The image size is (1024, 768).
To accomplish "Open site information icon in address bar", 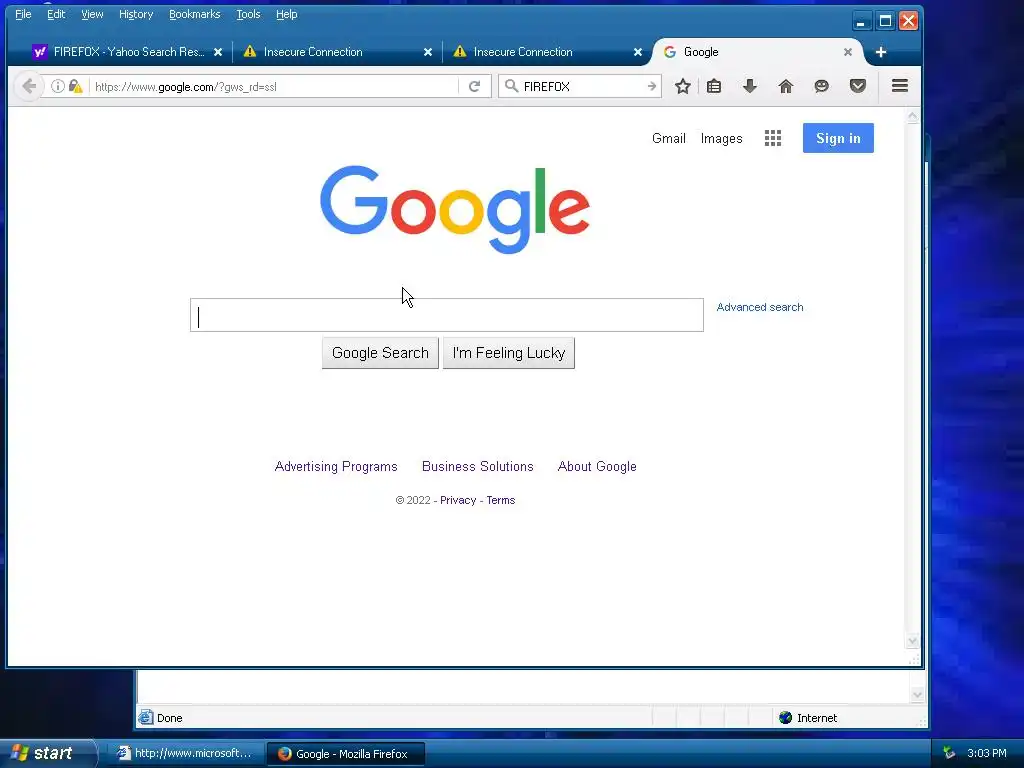I will (57, 86).
